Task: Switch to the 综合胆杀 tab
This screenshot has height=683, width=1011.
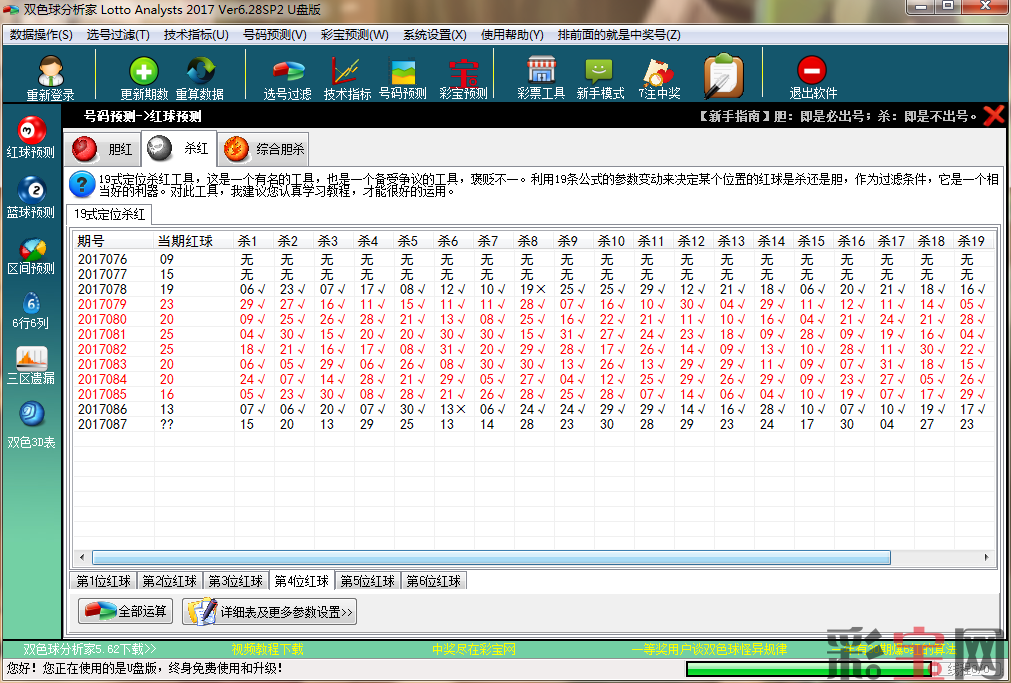Action: (x=265, y=149)
